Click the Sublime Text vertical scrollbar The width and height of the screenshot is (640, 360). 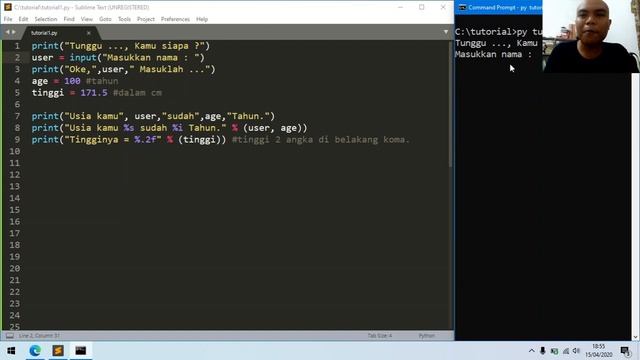click(x=451, y=104)
